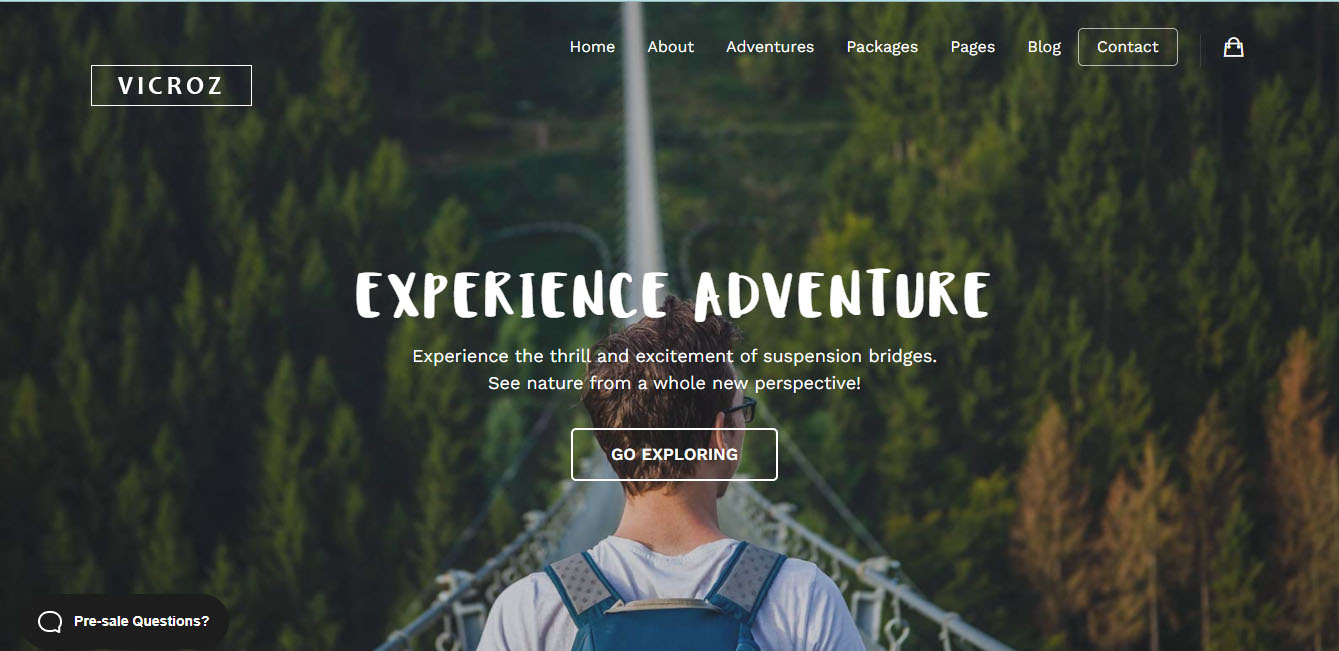
Task: Click the EXPERIENCE ADVENTURE headline
Action: point(673,295)
